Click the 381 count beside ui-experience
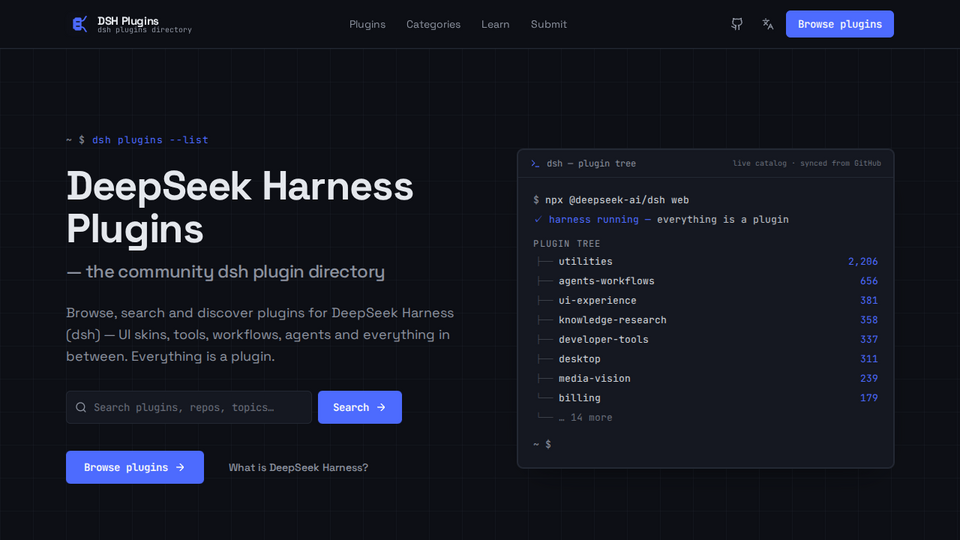Viewport: 960px width, 540px height. coord(869,301)
